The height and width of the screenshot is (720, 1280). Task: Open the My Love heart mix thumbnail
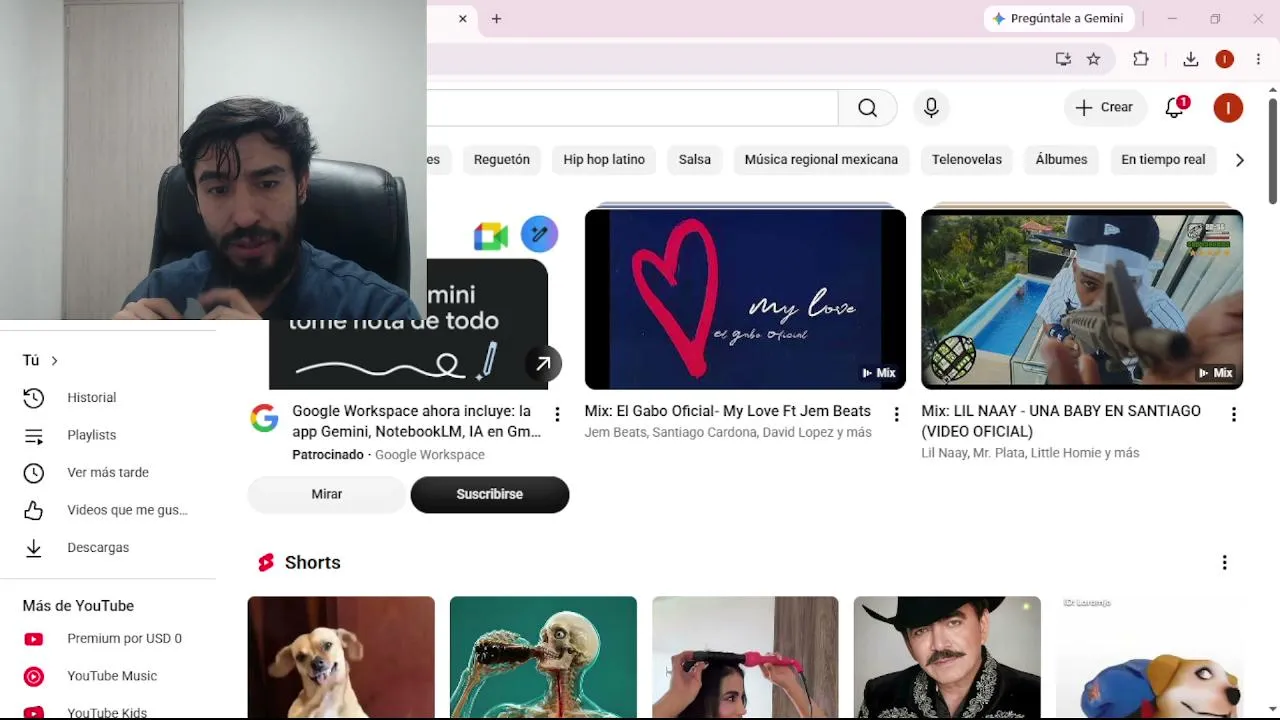[x=745, y=299]
